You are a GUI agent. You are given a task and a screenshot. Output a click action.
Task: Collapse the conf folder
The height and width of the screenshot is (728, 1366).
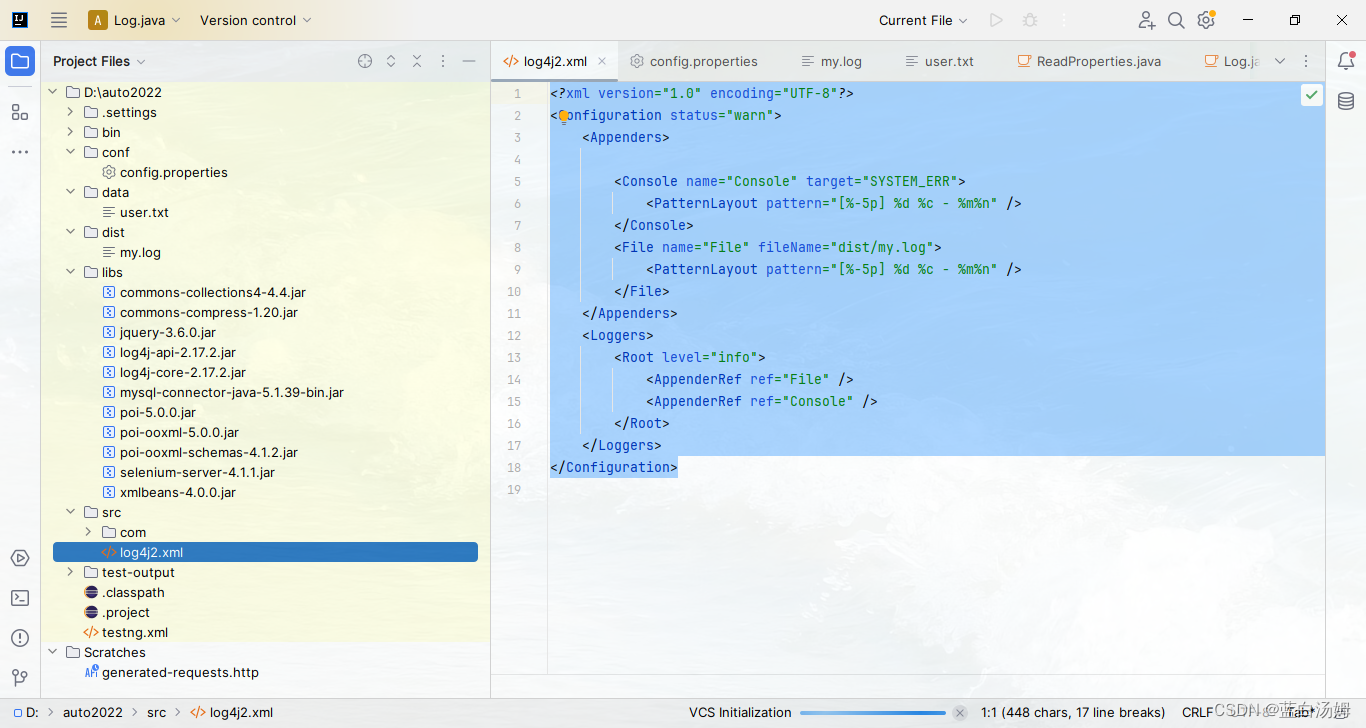[70, 152]
